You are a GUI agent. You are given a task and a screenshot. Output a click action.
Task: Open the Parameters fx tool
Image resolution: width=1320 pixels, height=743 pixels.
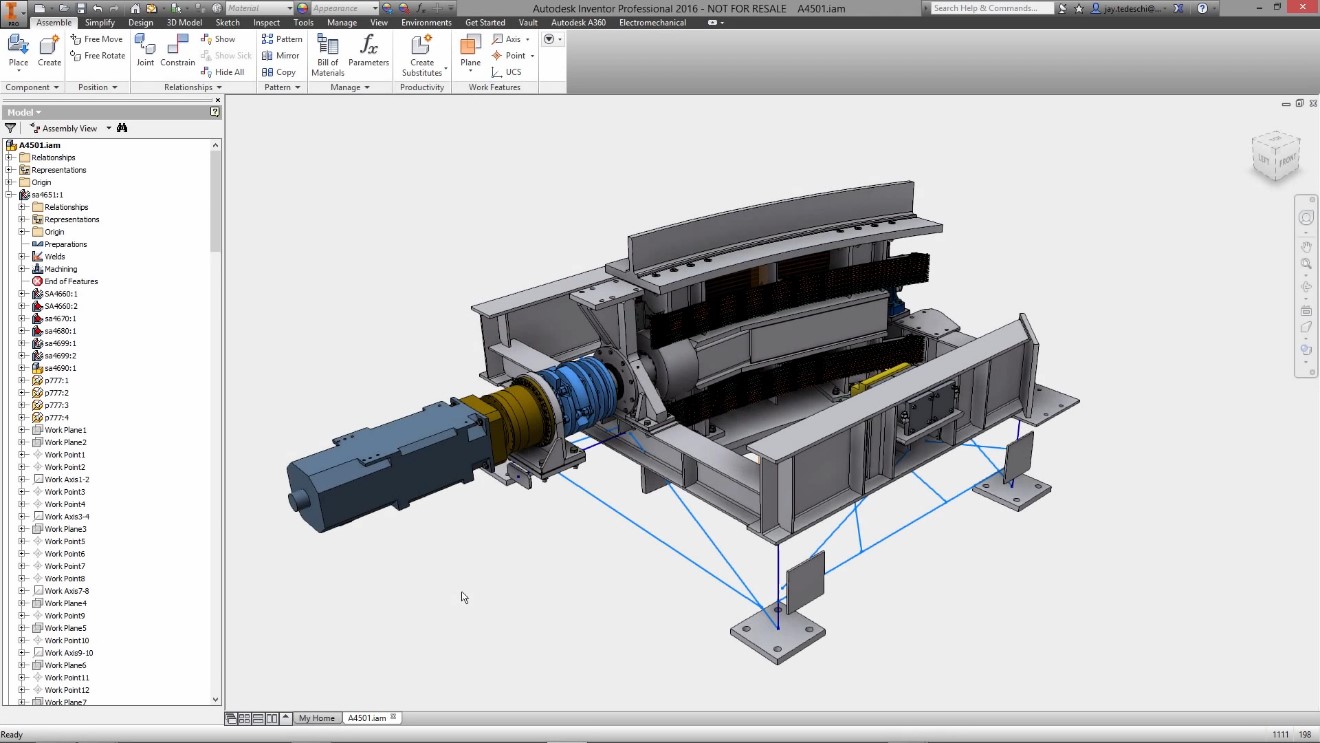pyautogui.click(x=369, y=52)
